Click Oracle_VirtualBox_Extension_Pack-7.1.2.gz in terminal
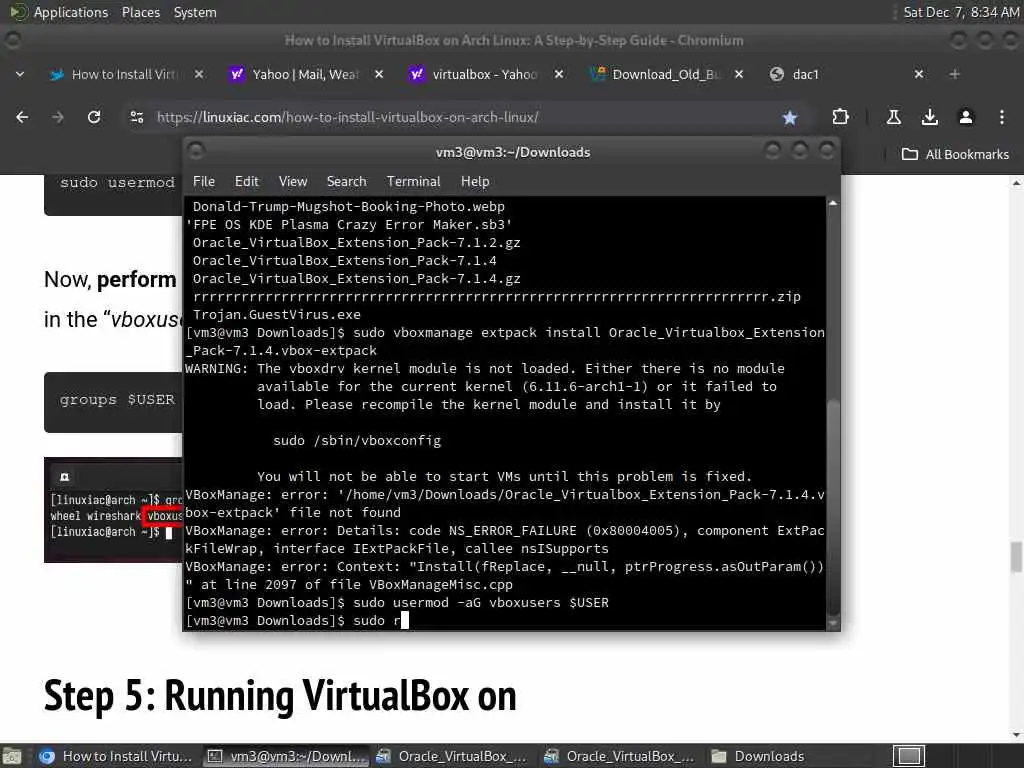 [357, 242]
